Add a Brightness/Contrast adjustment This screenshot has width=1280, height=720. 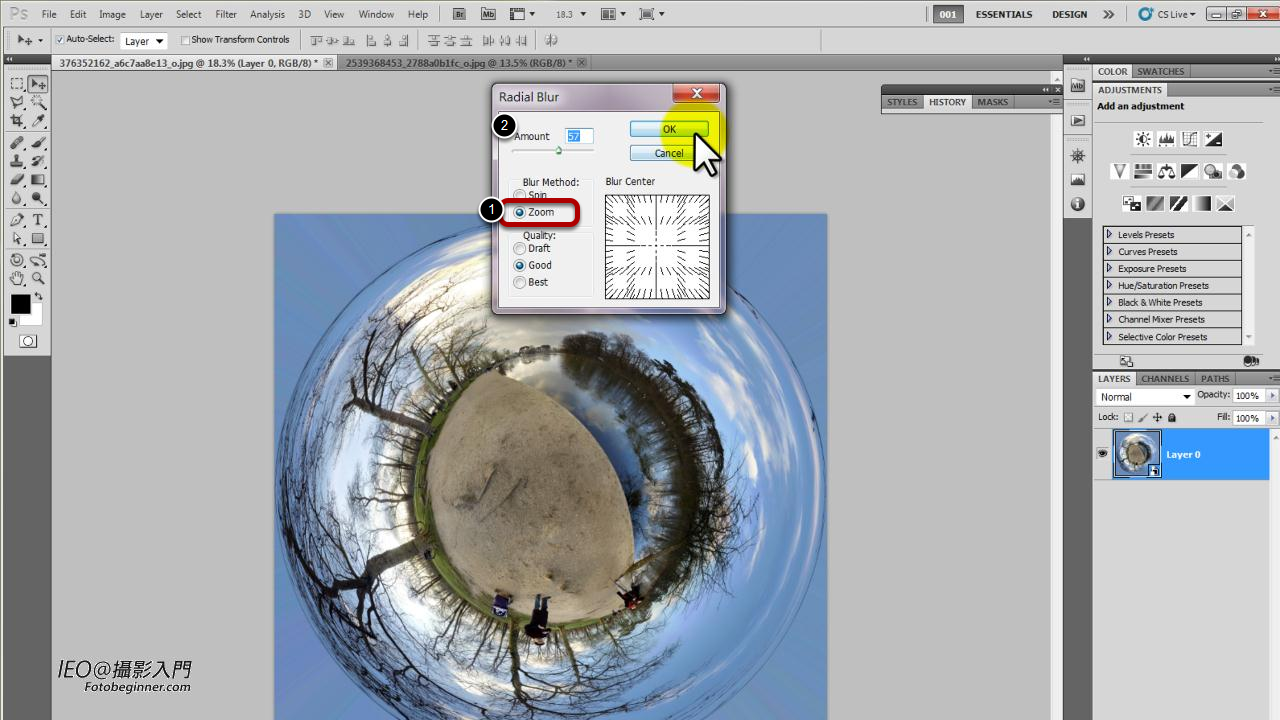(1143, 139)
